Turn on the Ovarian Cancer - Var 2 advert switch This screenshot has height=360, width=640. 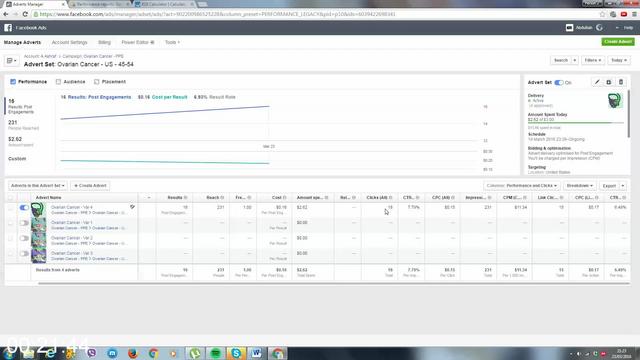(24, 238)
